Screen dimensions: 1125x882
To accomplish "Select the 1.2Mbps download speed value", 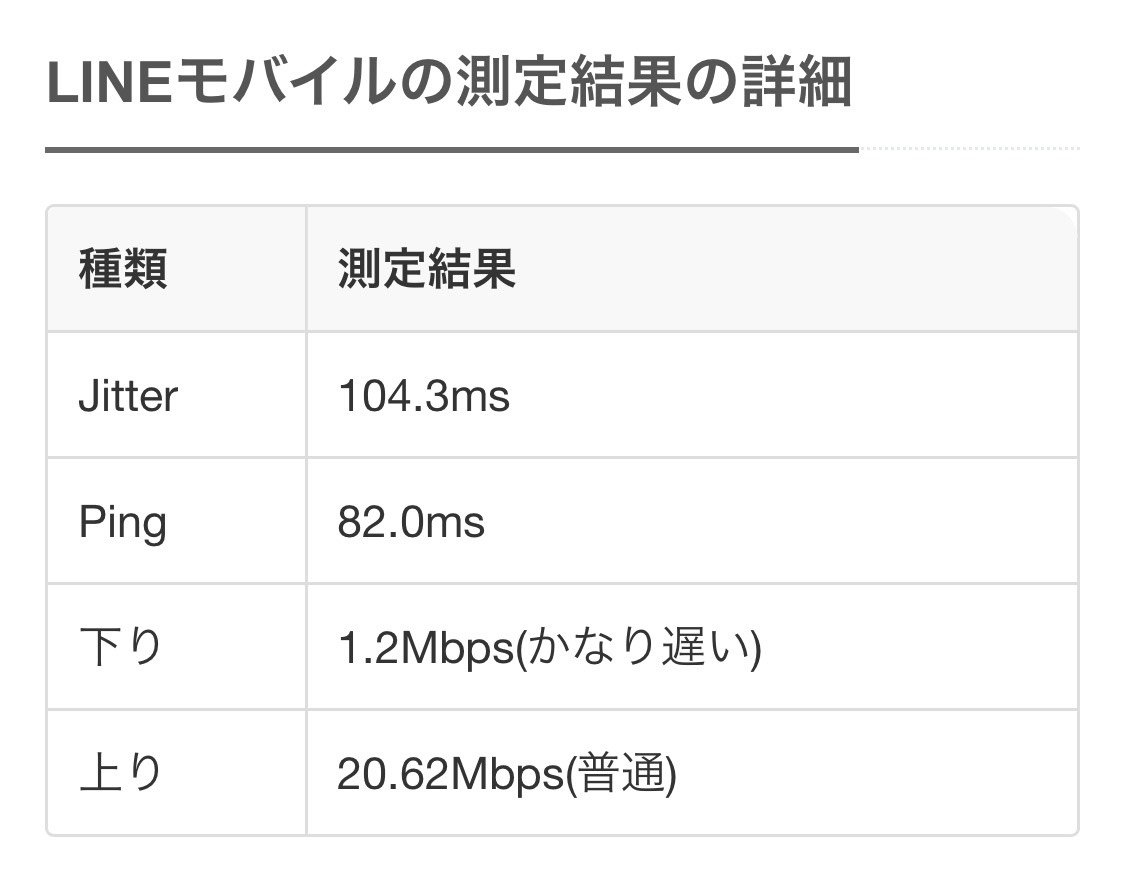I will click(x=426, y=648).
